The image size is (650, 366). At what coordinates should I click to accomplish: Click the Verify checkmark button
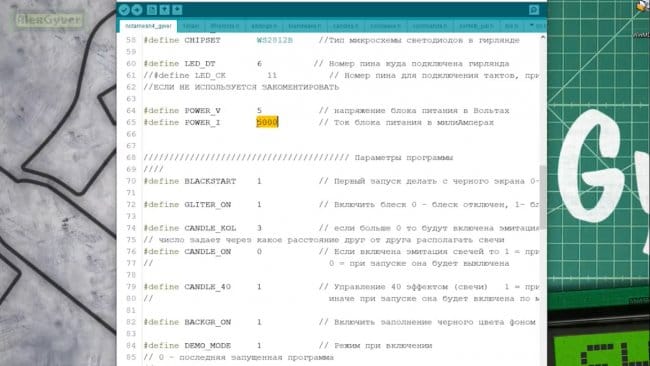tap(124, 10)
